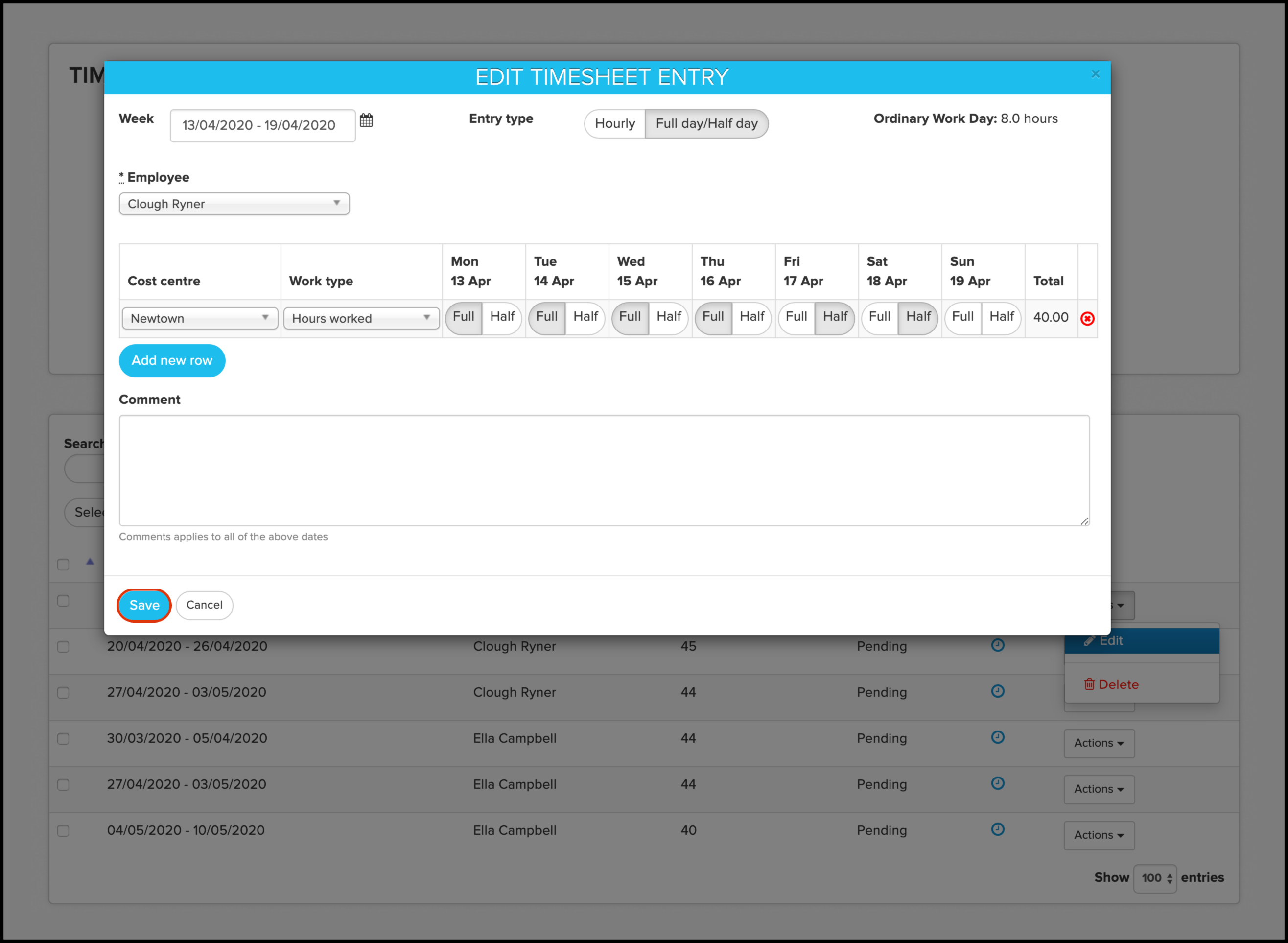
Task: Open the Hours worked work type dropdown
Action: coord(361,319)
